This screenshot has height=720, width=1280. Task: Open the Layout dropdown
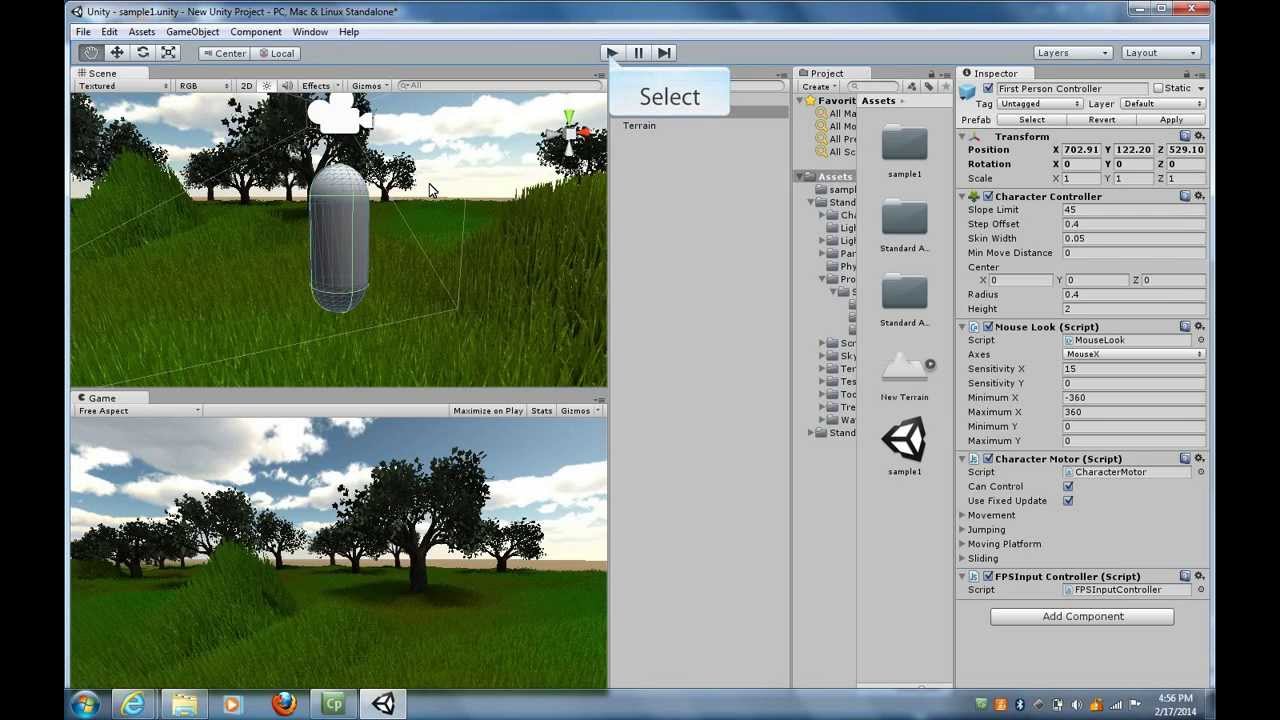click(x=1160, y=53)
